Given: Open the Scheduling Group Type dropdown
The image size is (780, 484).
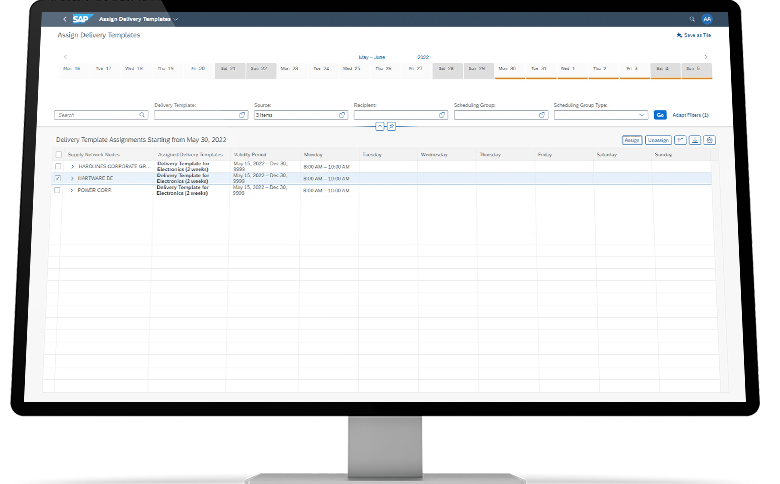Looking at the screenshot, I should pyautogui.click(x=642, y=115).
